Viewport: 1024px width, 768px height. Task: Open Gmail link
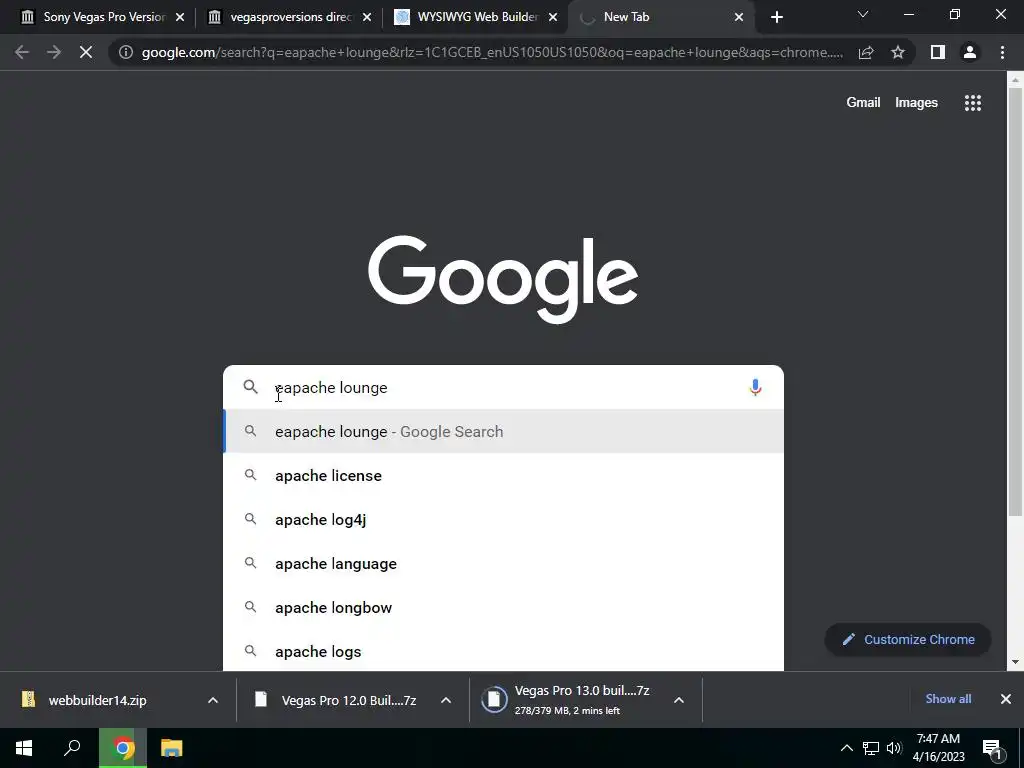tap(863, 103)
